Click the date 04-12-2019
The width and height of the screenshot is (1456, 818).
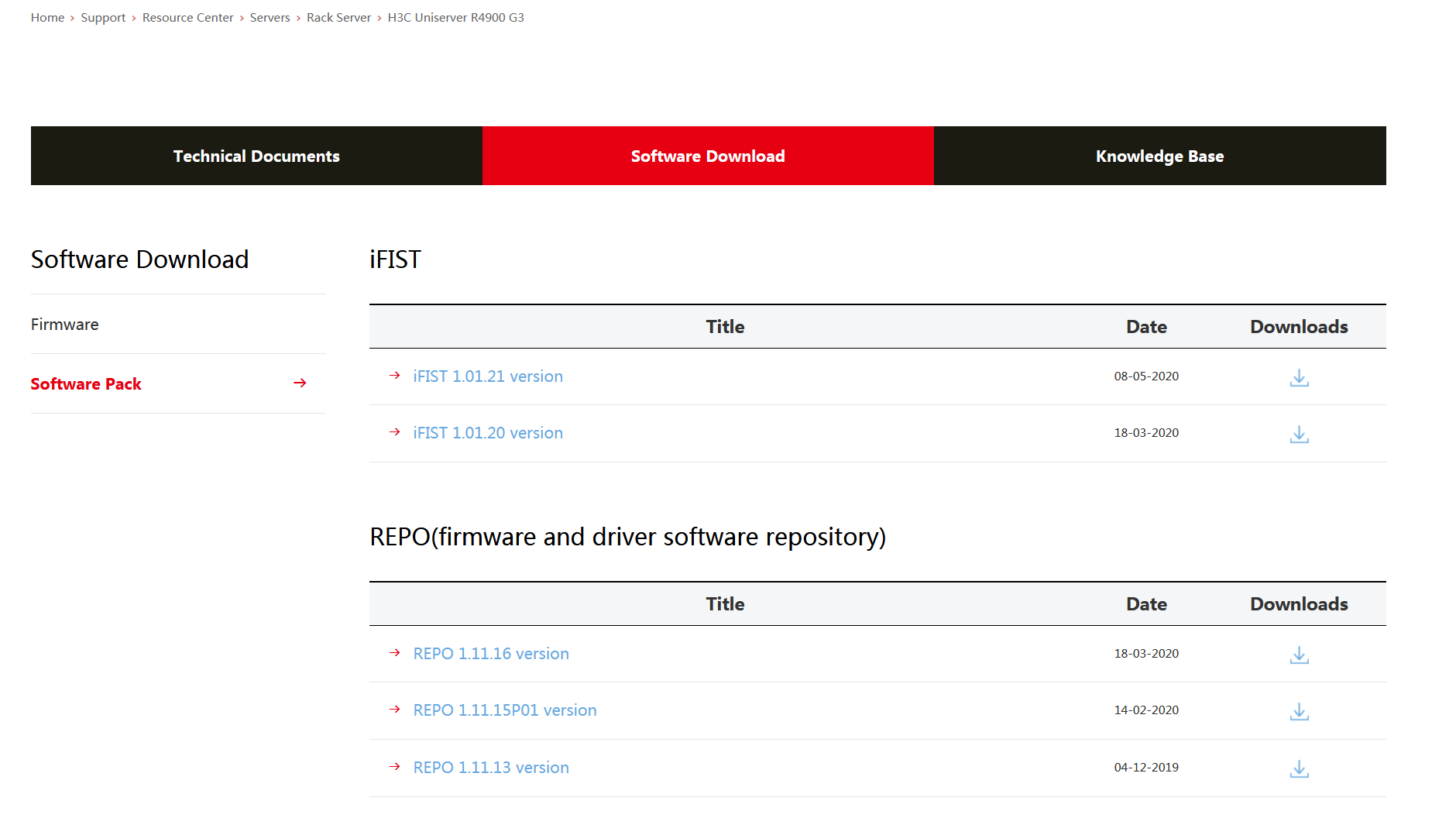(x=1146, y=768)
